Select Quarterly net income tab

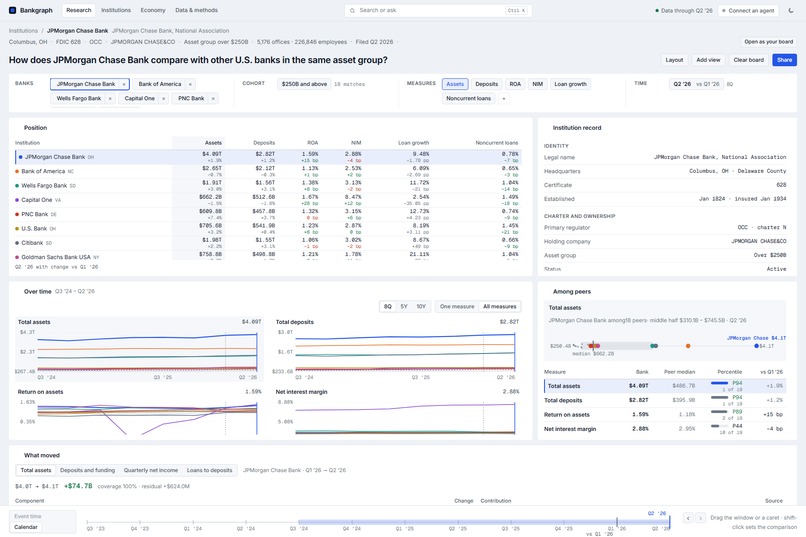pyautogui.click(x=151, y=471)
